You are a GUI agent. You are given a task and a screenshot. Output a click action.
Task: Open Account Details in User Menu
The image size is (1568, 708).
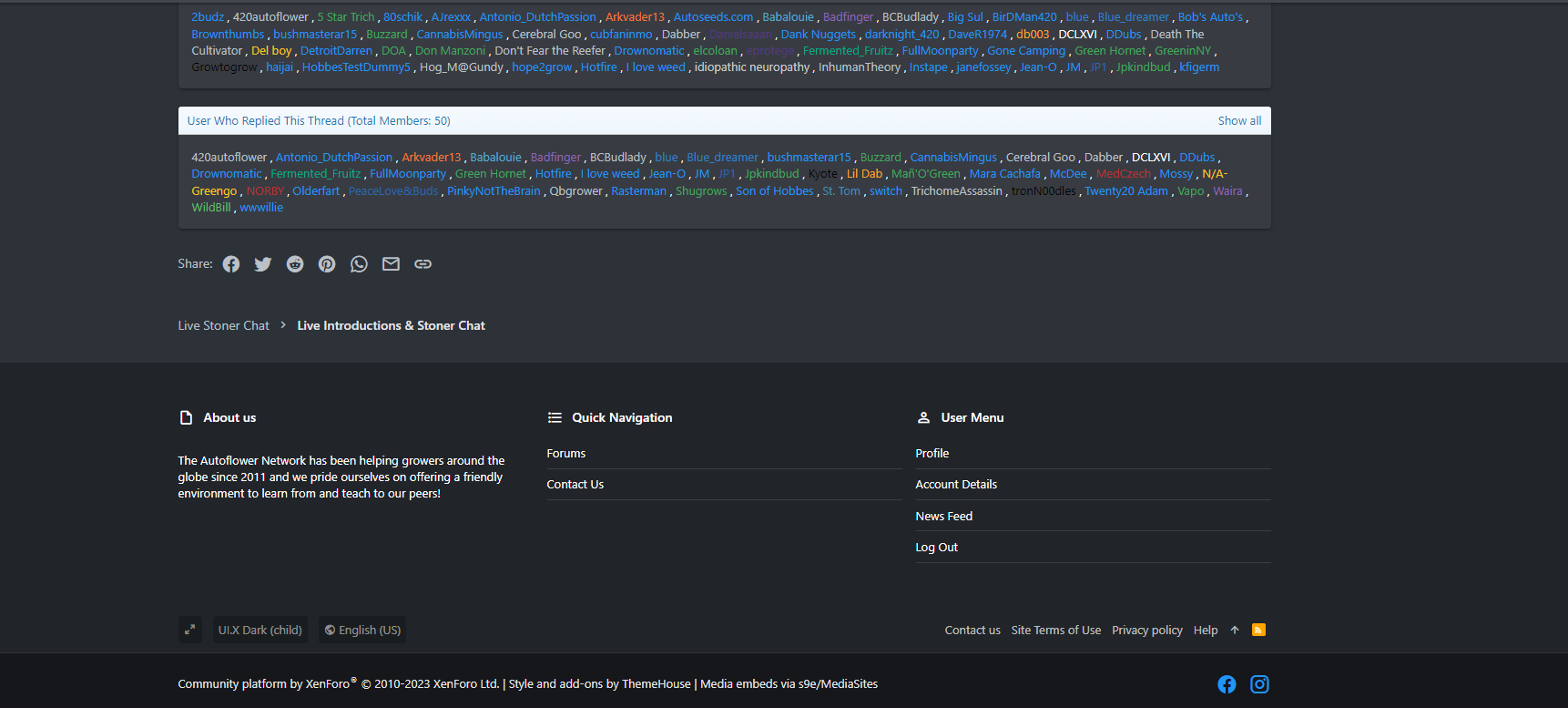tap(956, 484)
